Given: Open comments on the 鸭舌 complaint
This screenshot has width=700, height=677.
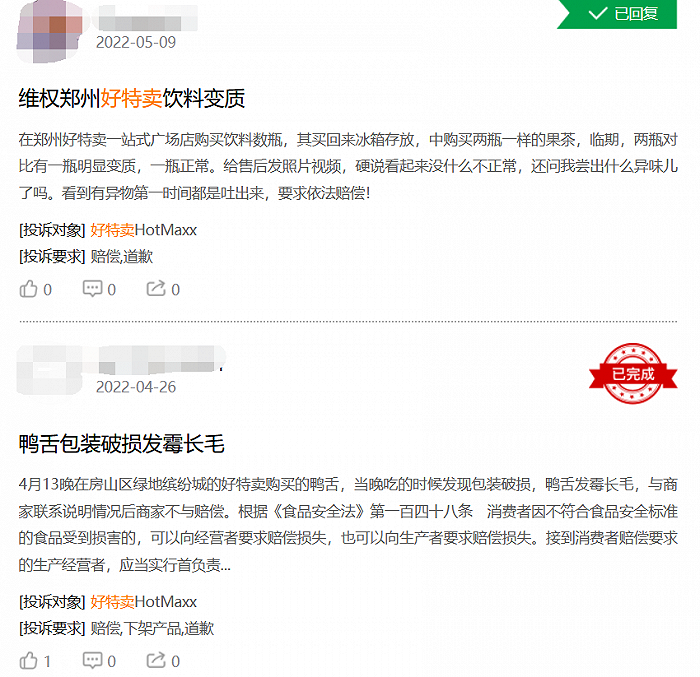Looking at the screenshot, I should (99, 660).
